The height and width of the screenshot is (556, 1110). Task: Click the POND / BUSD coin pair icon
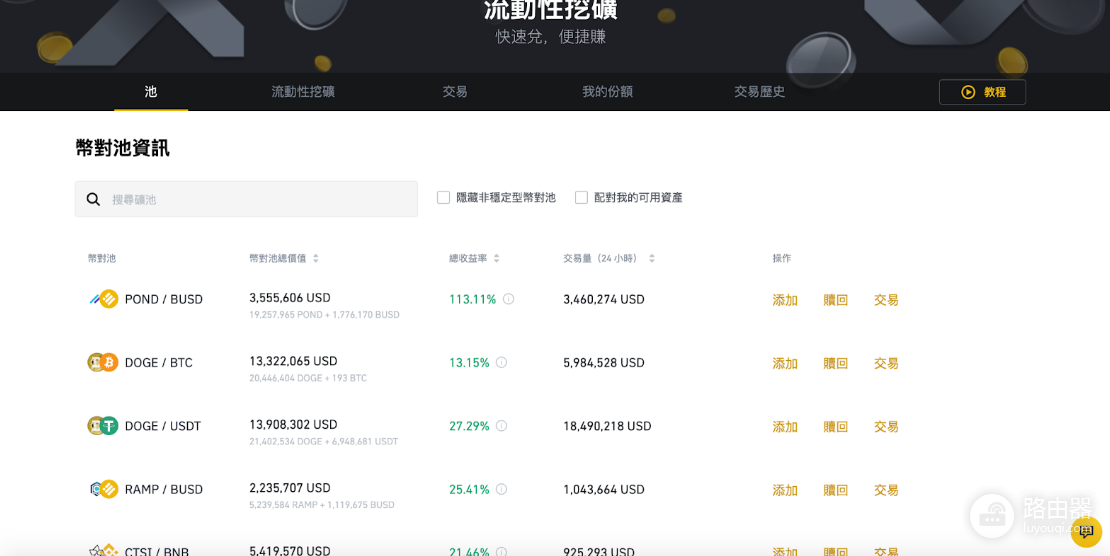pos(103,299)
